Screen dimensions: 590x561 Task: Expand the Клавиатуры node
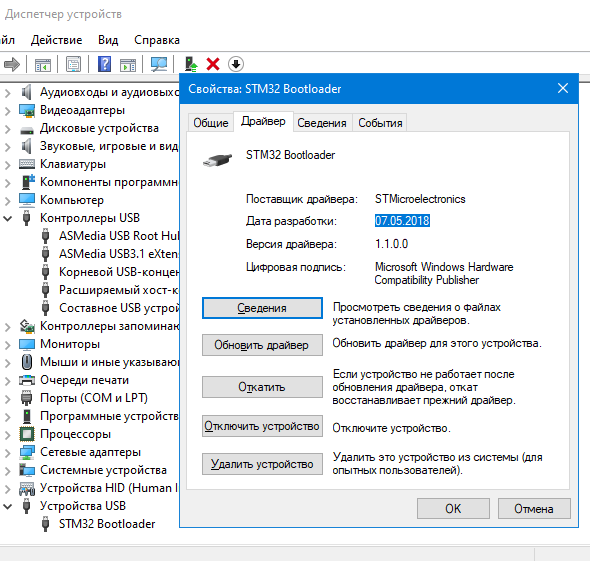(x=8, y=165)
